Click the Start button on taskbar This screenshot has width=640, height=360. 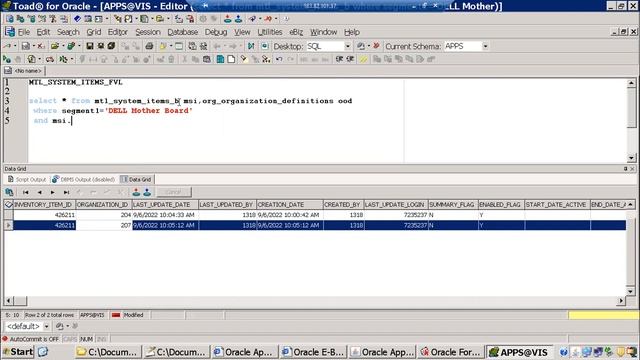coord(18,352)
